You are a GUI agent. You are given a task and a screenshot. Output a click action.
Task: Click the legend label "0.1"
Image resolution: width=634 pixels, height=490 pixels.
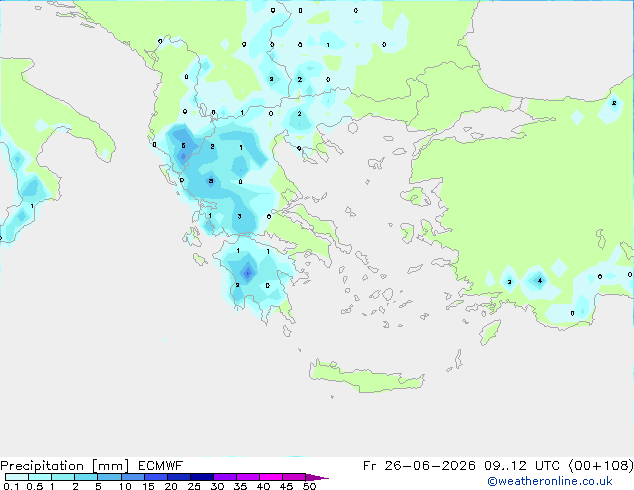point(11,486)
